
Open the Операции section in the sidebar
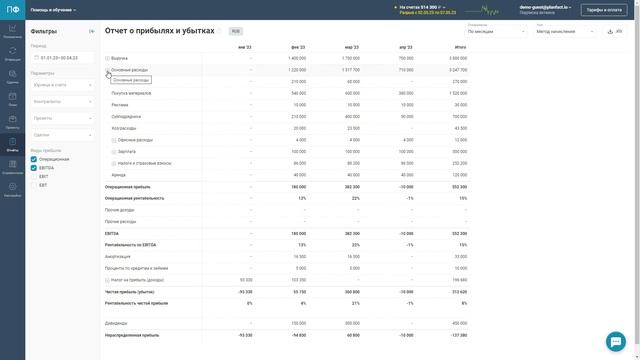click(13, 54)
